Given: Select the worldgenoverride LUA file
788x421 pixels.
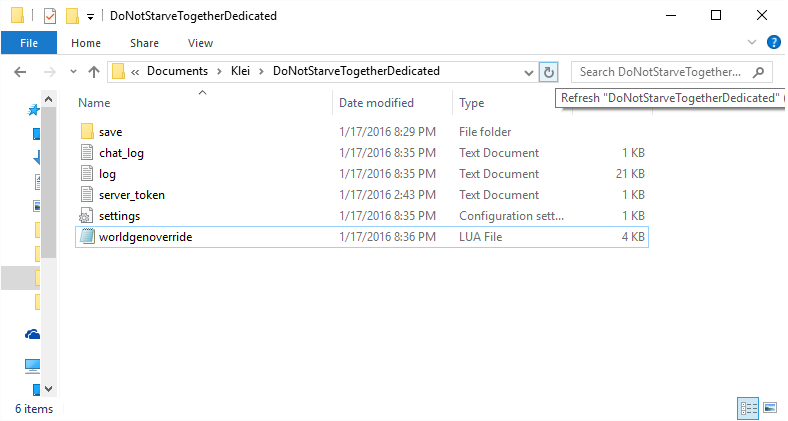Looking at the screenshot, I should tap(148, 237).
